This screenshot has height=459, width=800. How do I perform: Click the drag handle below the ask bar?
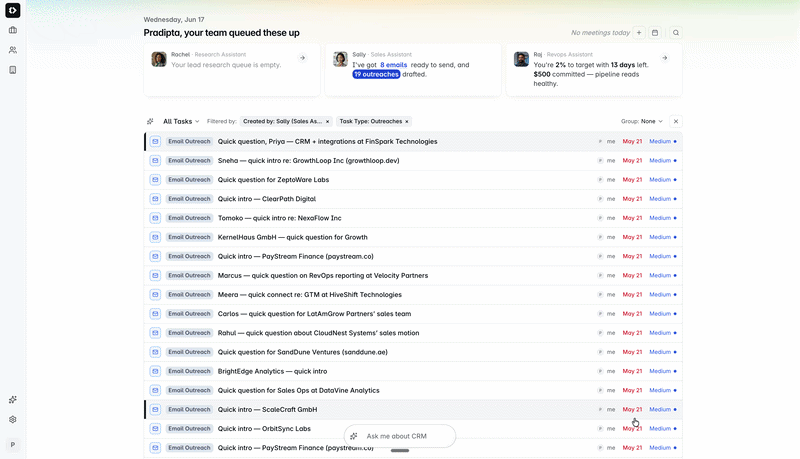400,451
